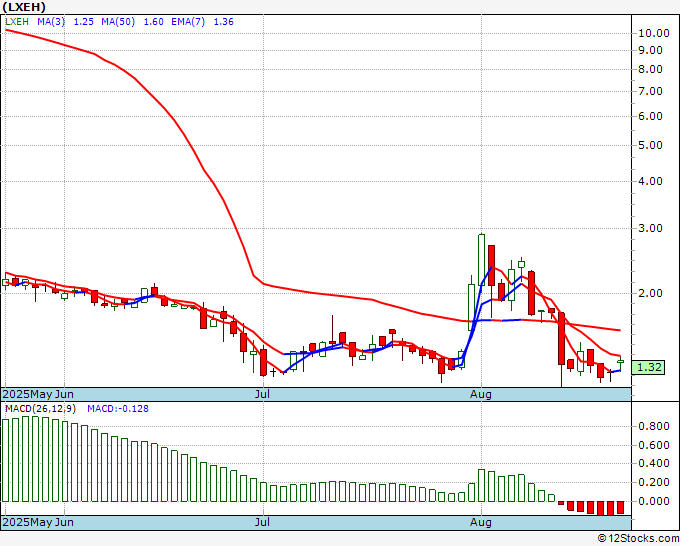
Task: Click the tall green candle peaking near 3.00
Action: 481,259
